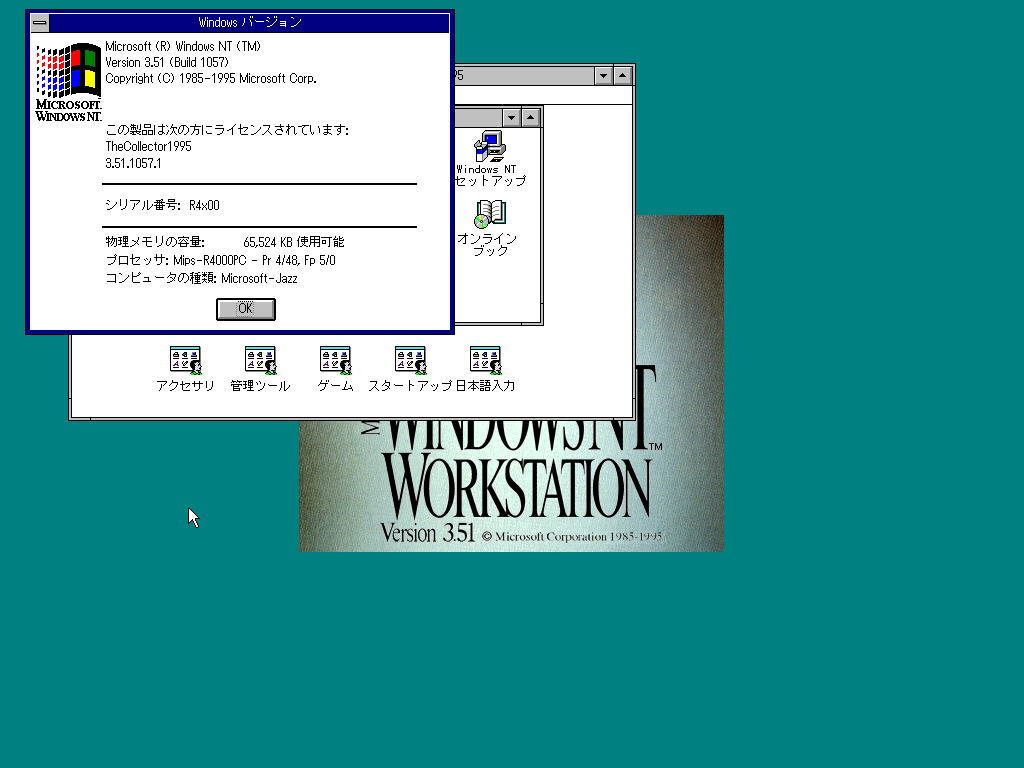The width and height of the screenshot is (1024, 768).
Task: Click the Microsoft Windows NT flag logo
Action: (x=68, y=80)
